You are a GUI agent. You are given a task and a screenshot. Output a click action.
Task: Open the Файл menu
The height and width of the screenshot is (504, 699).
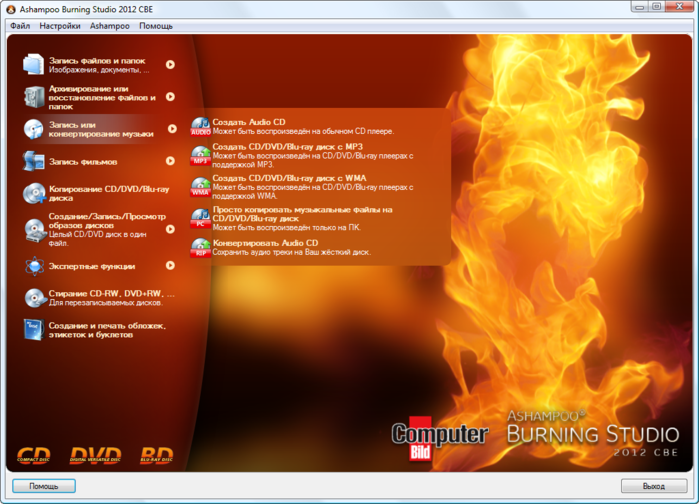click(x=20, y=26)
